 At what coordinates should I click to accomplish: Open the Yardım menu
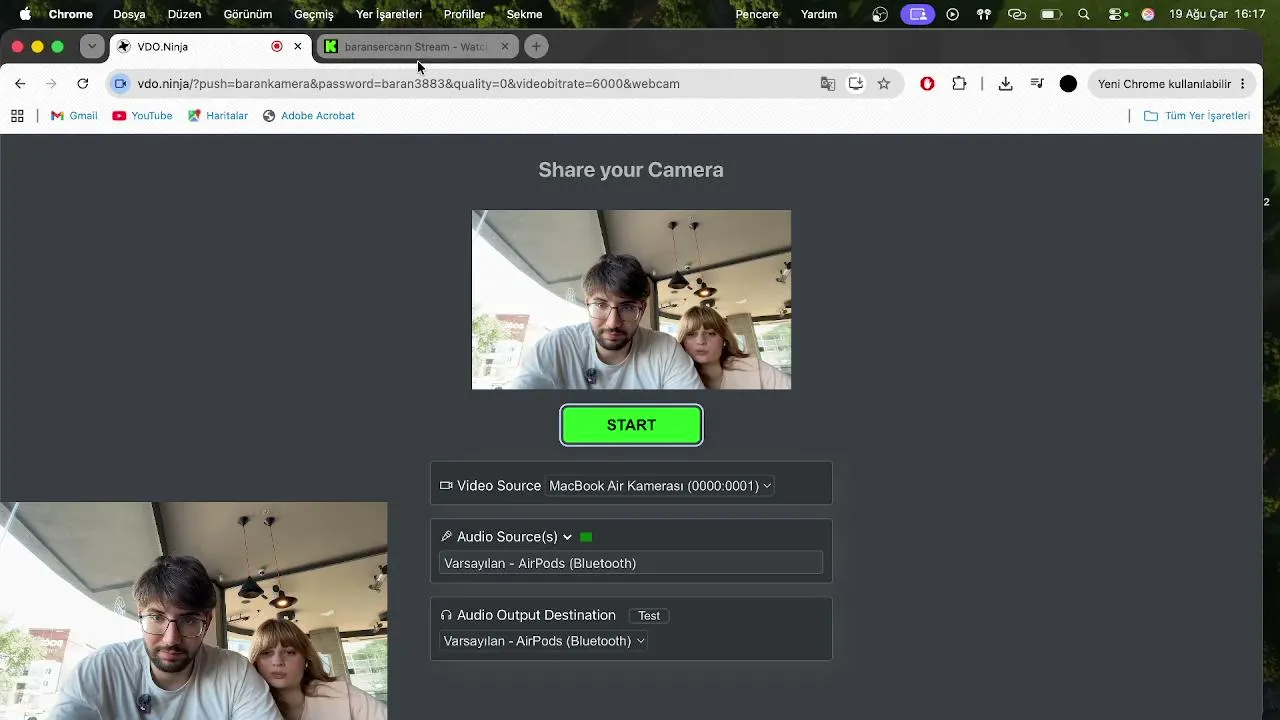(819, 14)
